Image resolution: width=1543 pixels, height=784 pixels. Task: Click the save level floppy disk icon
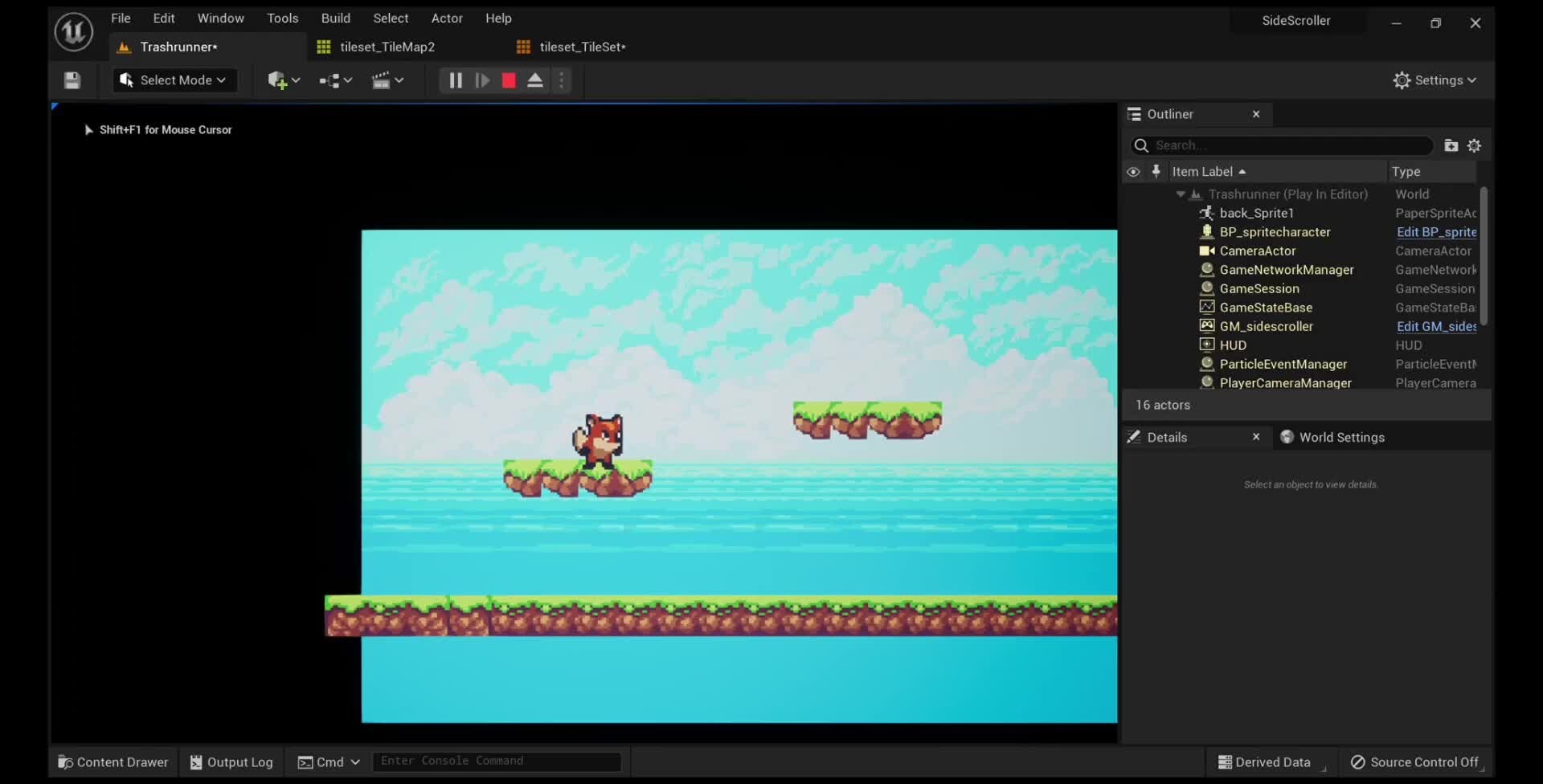pyautogui.click(x=72, y=80)
